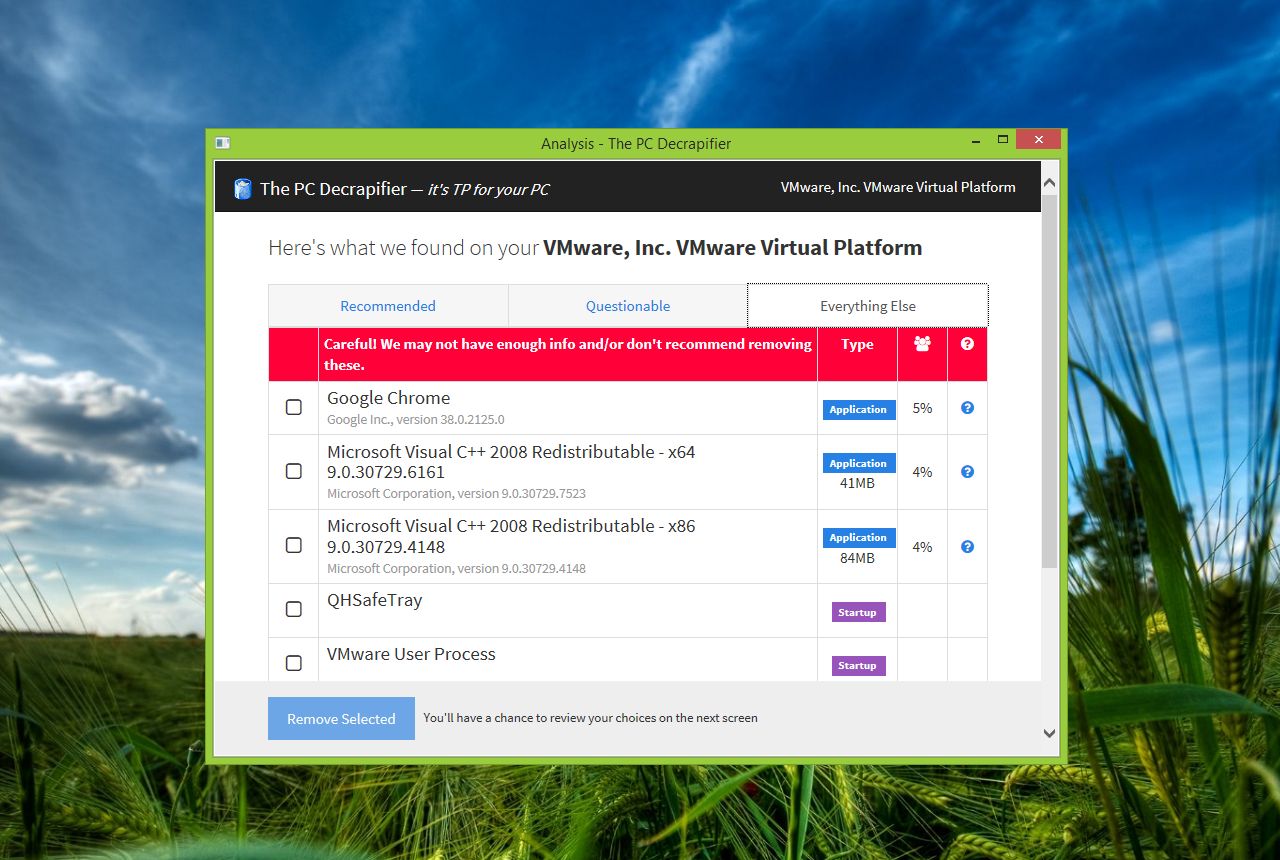Maximize the Analysis window
This screenshot has height=860, width=1280.
[1003, 139]
